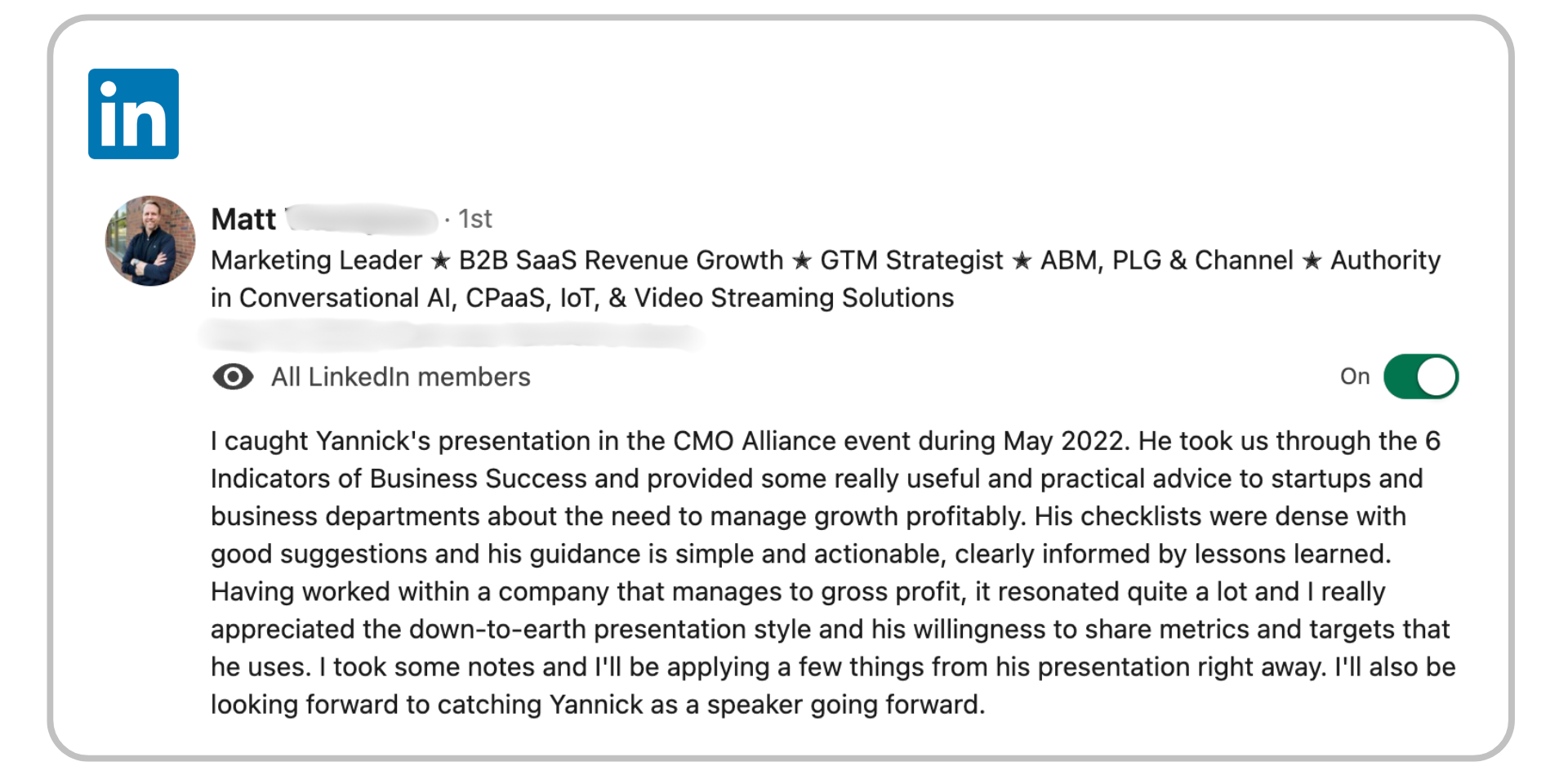The width and height of the screenshot is (1568, 775).
Task: Click the blurred surname next to Matt
Action: [x=360, y=219]
